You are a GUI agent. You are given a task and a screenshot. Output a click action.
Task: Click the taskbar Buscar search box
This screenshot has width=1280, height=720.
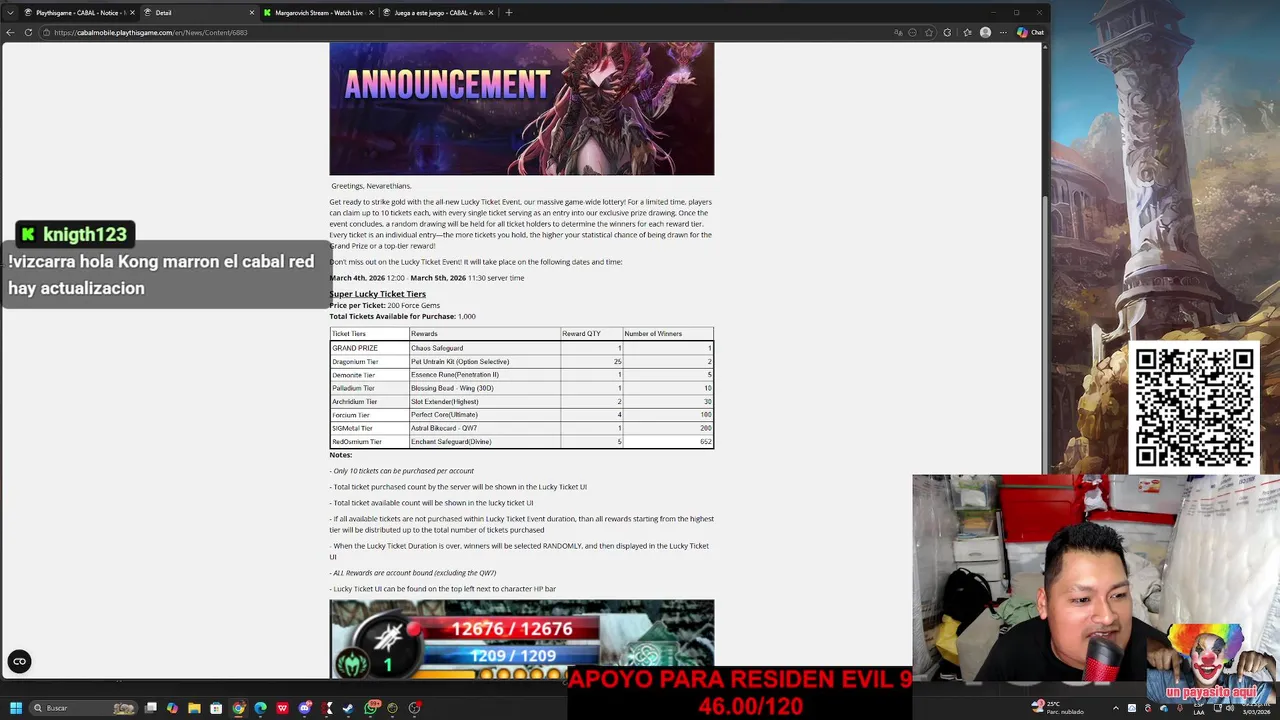[82, 708]
